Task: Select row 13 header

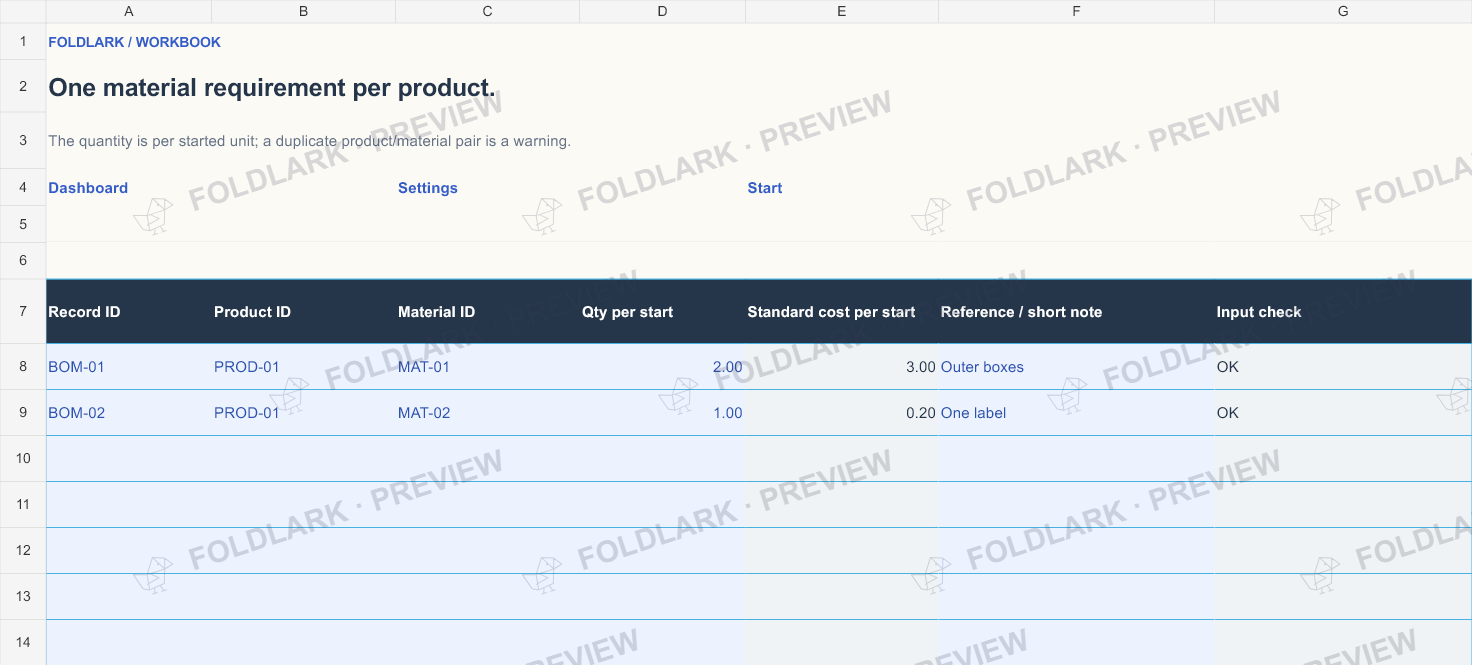Action: click(23, 597)
